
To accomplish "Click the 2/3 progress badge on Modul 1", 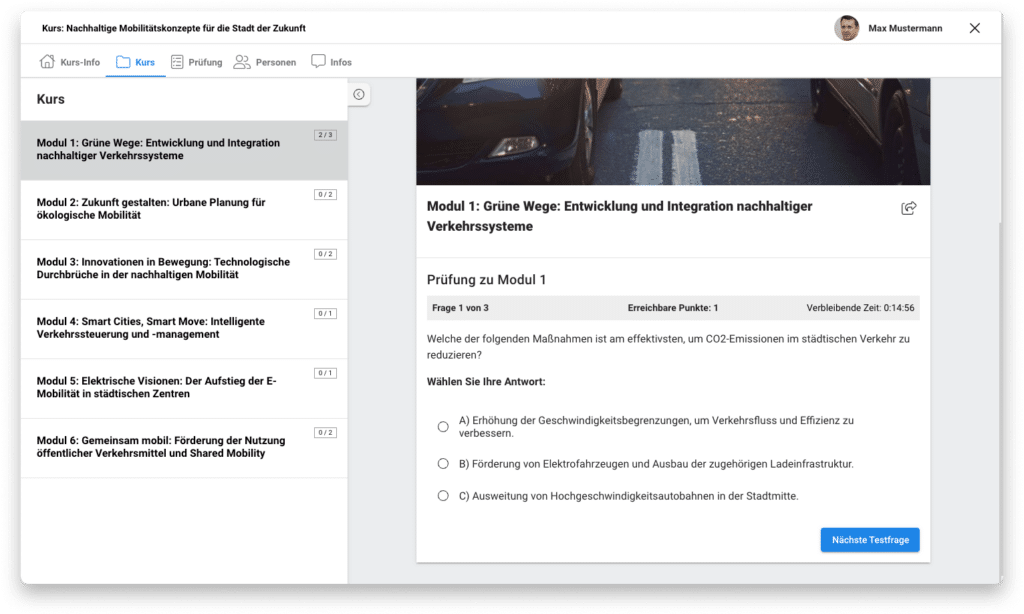I will [x=324, y=134].
